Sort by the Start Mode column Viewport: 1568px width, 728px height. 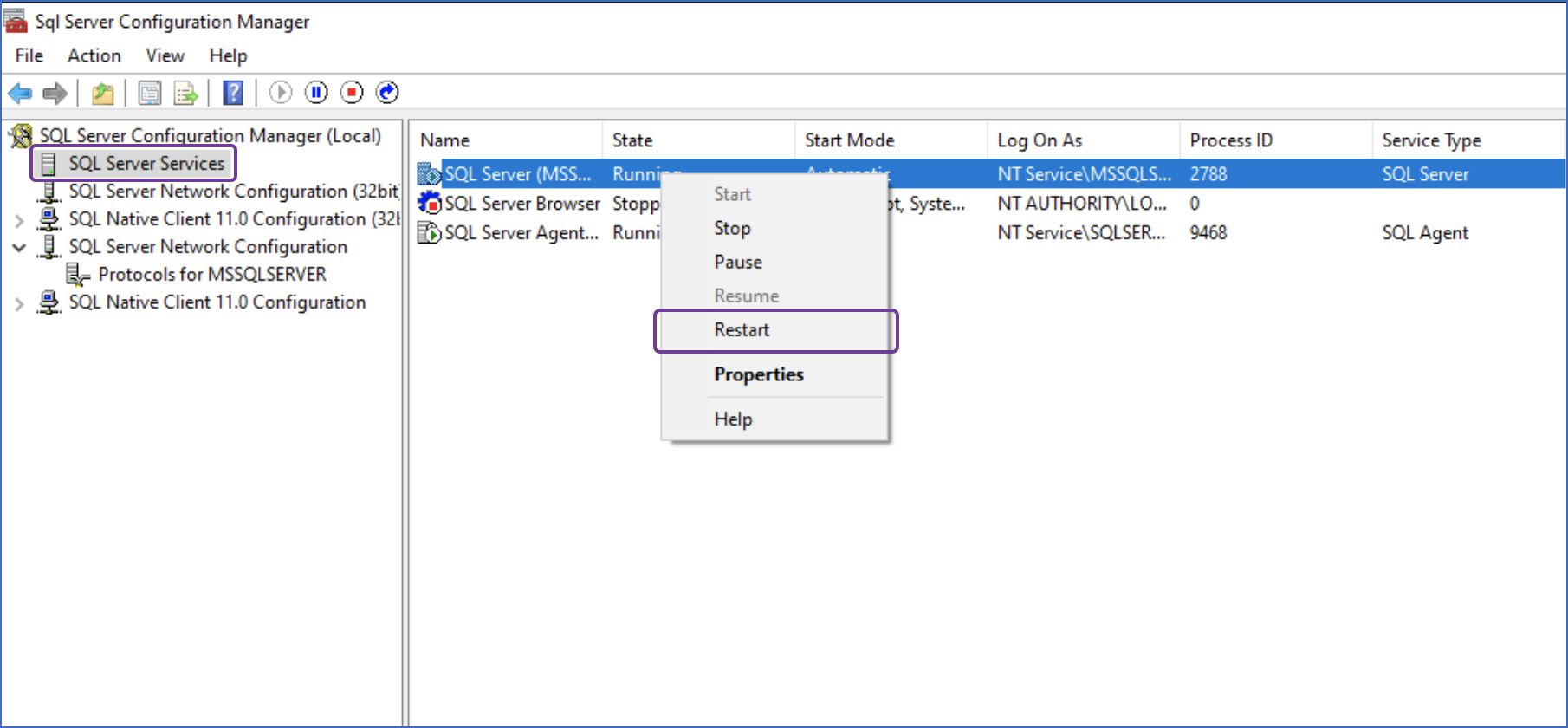click(891, 140)
